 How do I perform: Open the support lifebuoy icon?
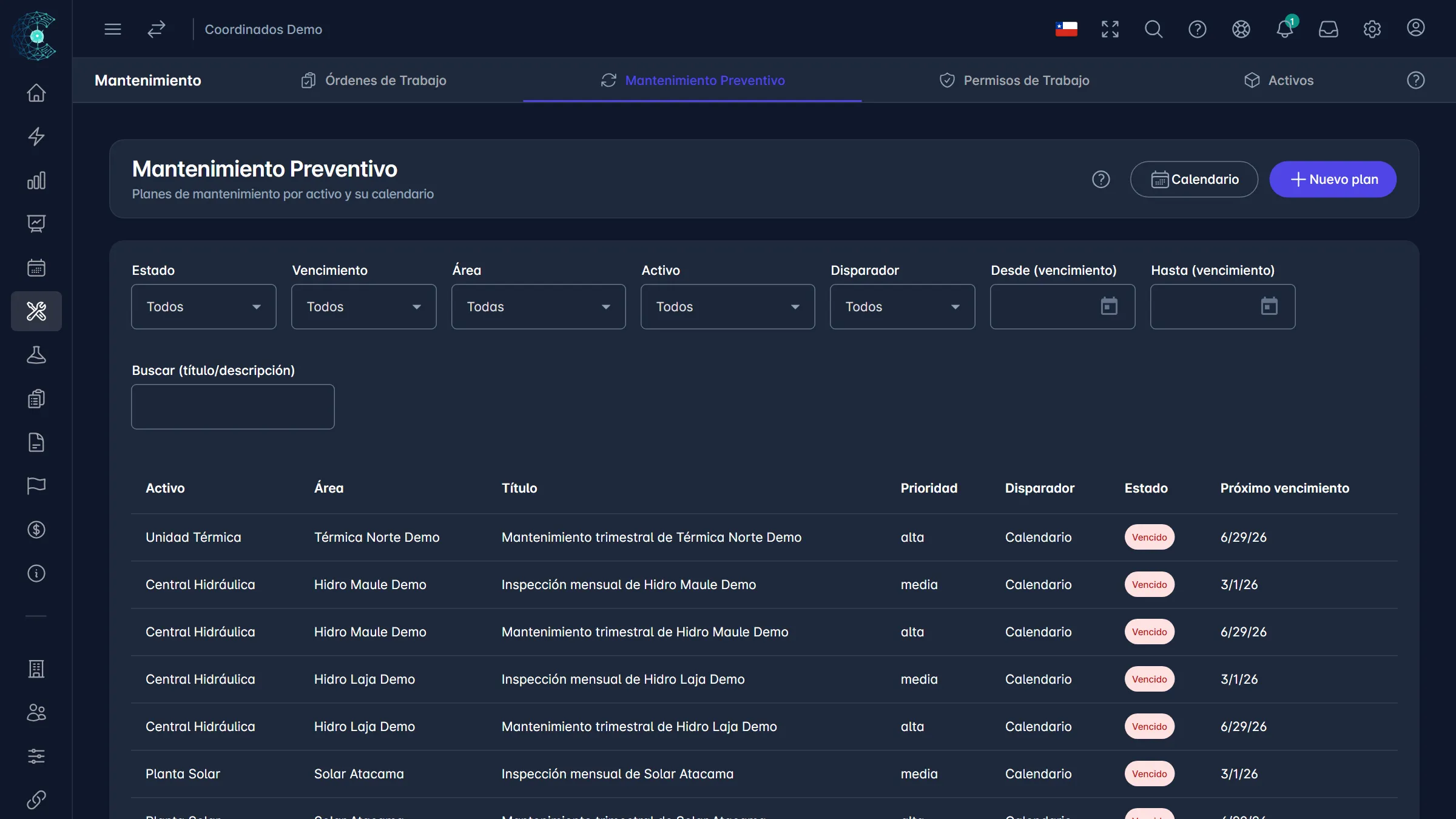[1241, 29]
